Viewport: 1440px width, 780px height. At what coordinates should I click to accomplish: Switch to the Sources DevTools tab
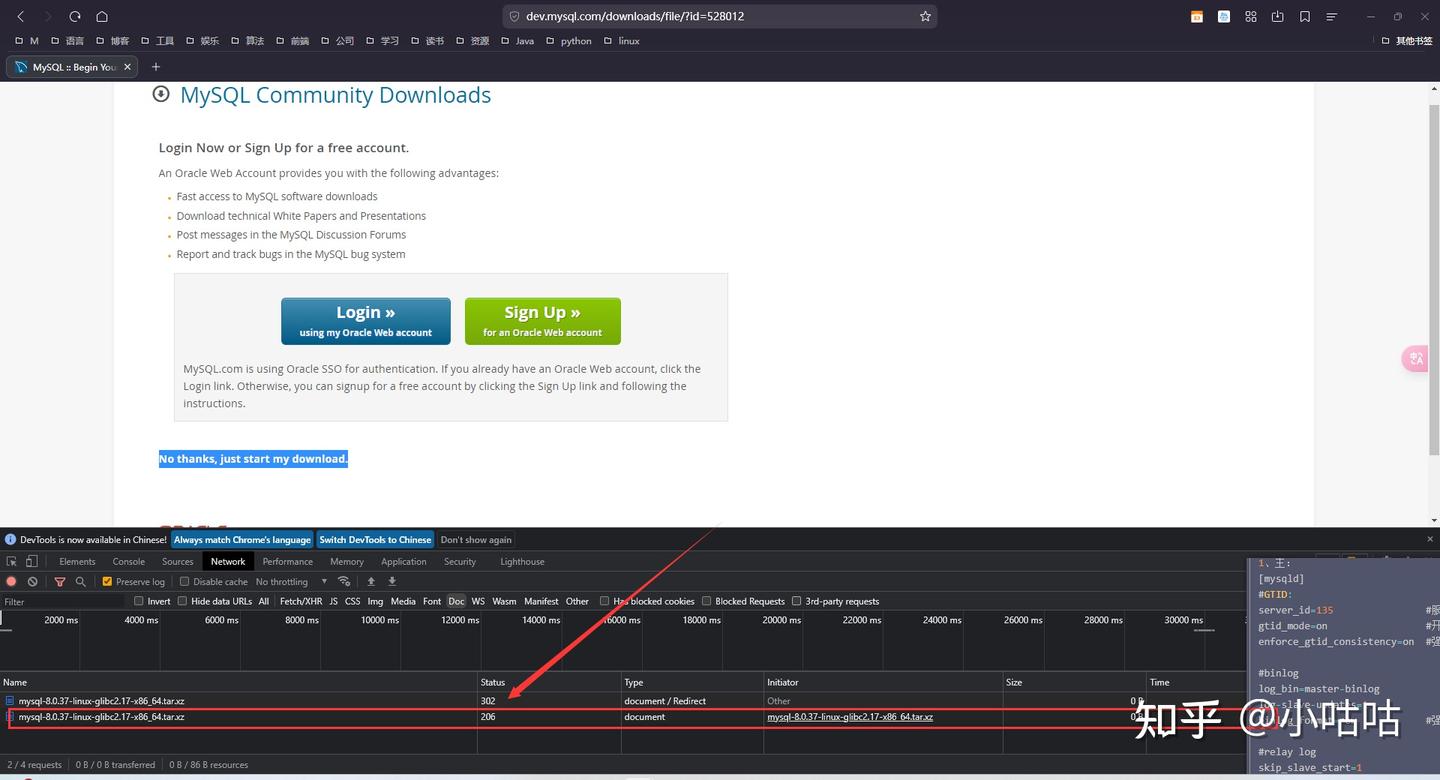click(x=178, y=561)
